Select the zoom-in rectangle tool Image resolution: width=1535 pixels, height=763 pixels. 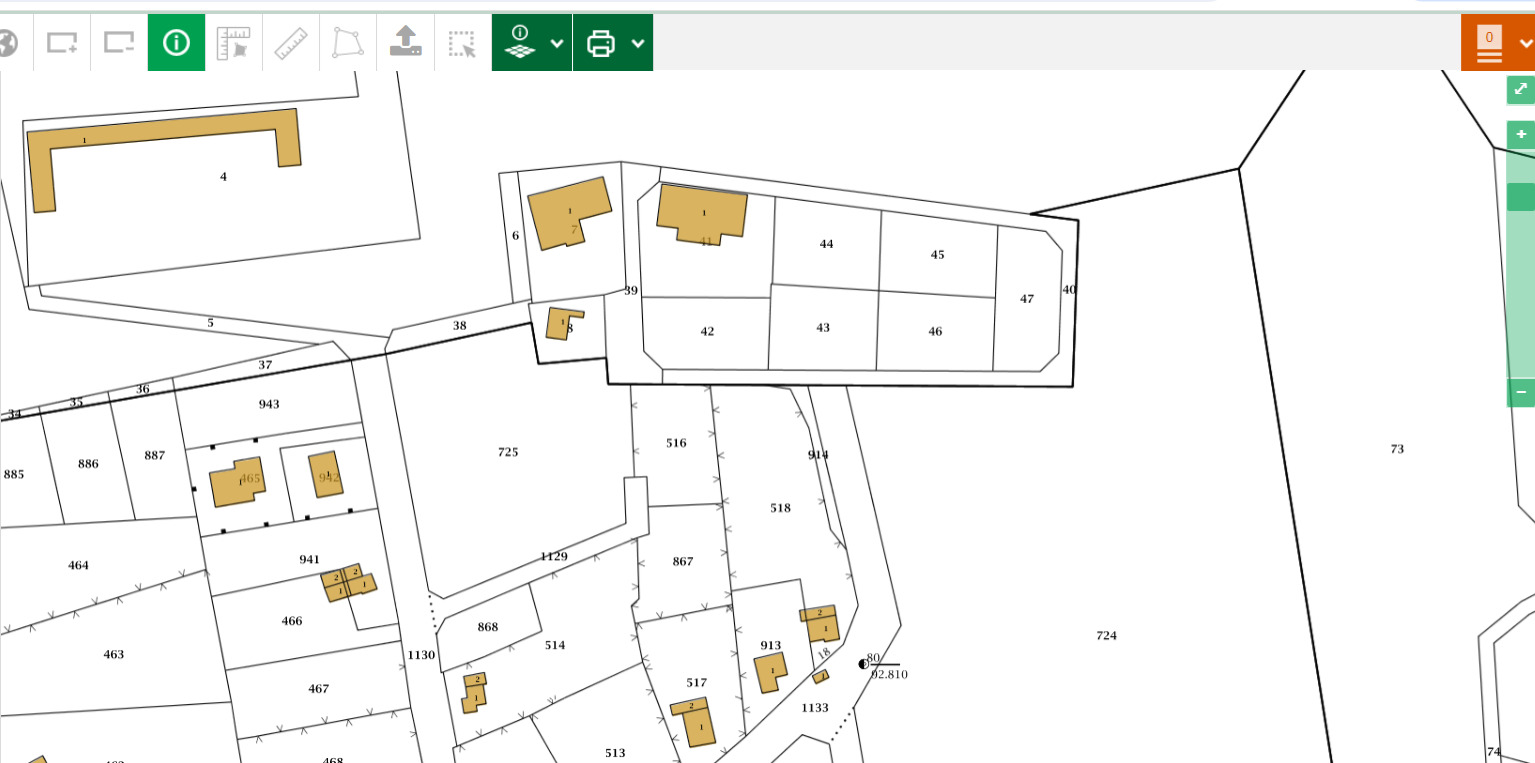pos(62,43)
